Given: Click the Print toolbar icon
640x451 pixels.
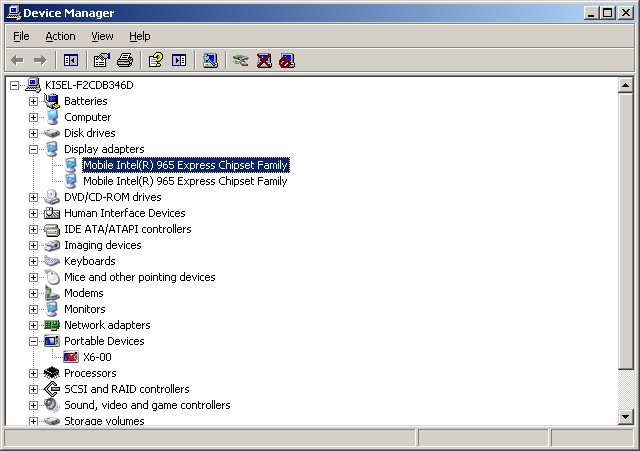Looking at the screenshot, I should coord(125,61).
